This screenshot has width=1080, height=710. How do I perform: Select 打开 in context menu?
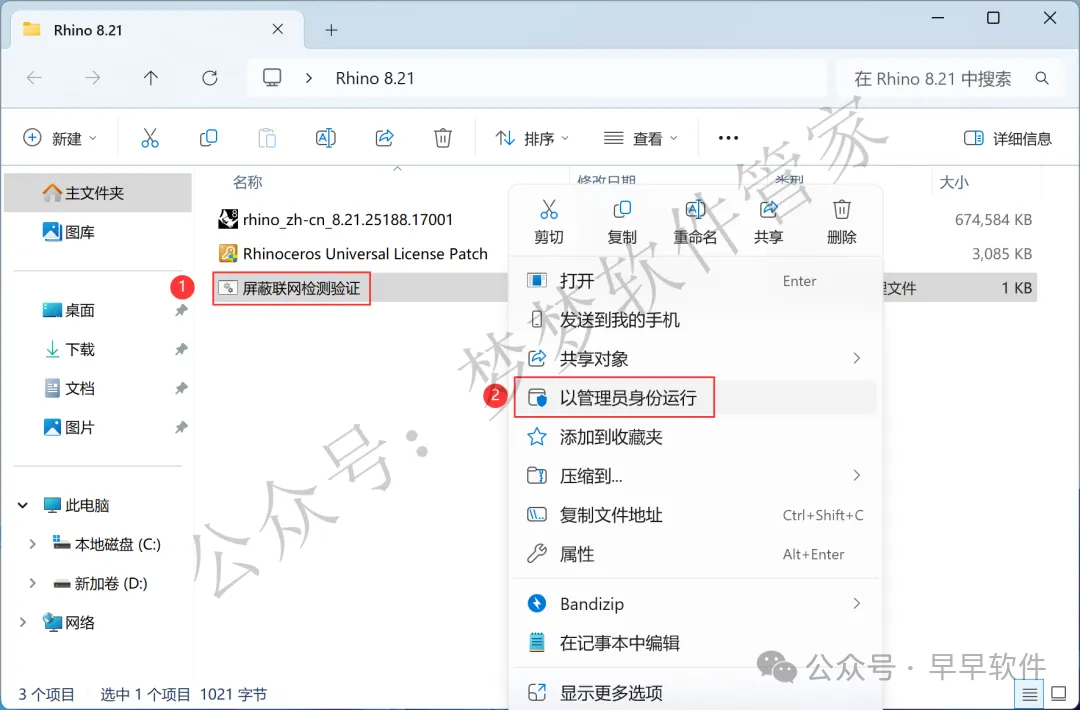coord(695,280)
